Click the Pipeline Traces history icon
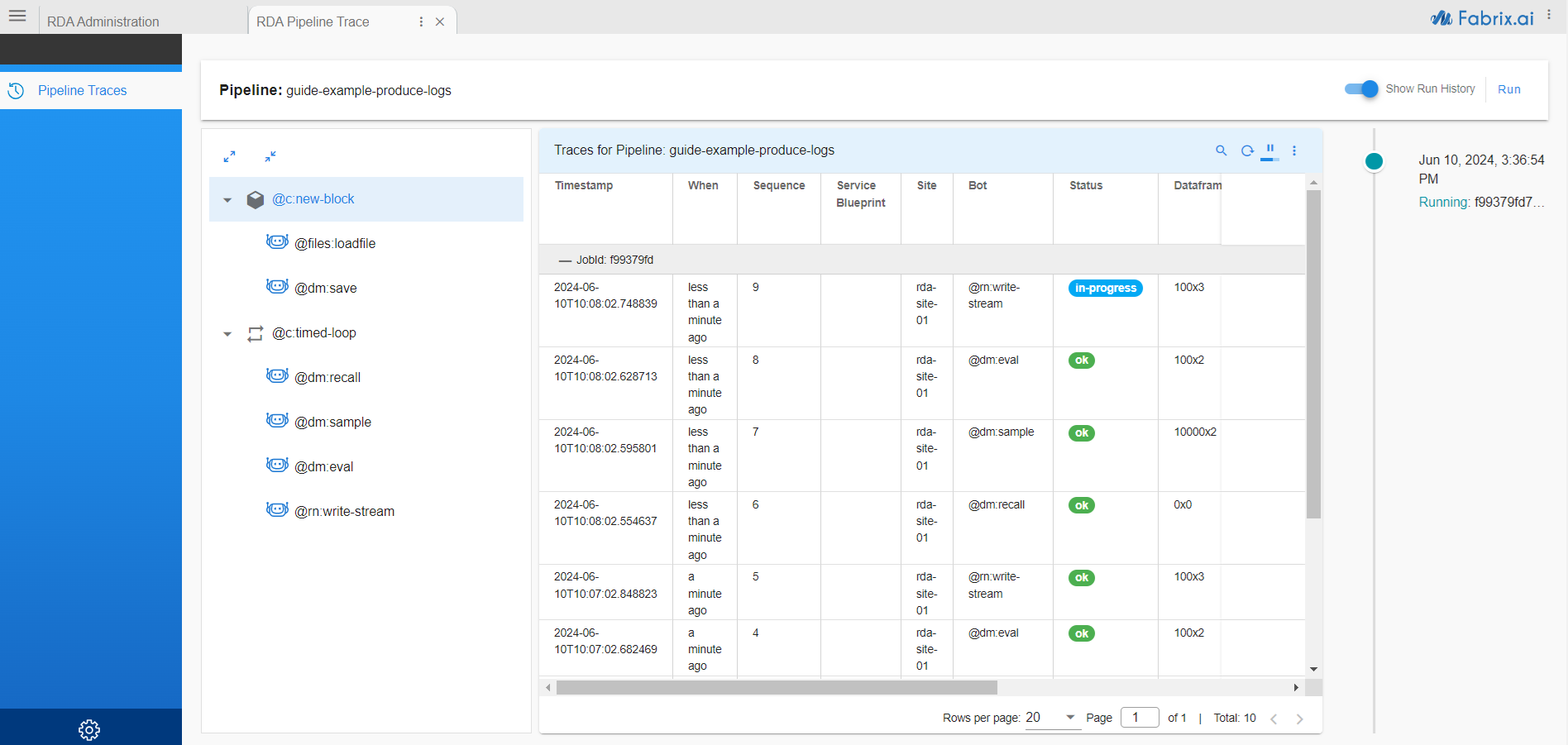Screen dimensions: 1568x745 pyautogui.click(x=16, y=90)
